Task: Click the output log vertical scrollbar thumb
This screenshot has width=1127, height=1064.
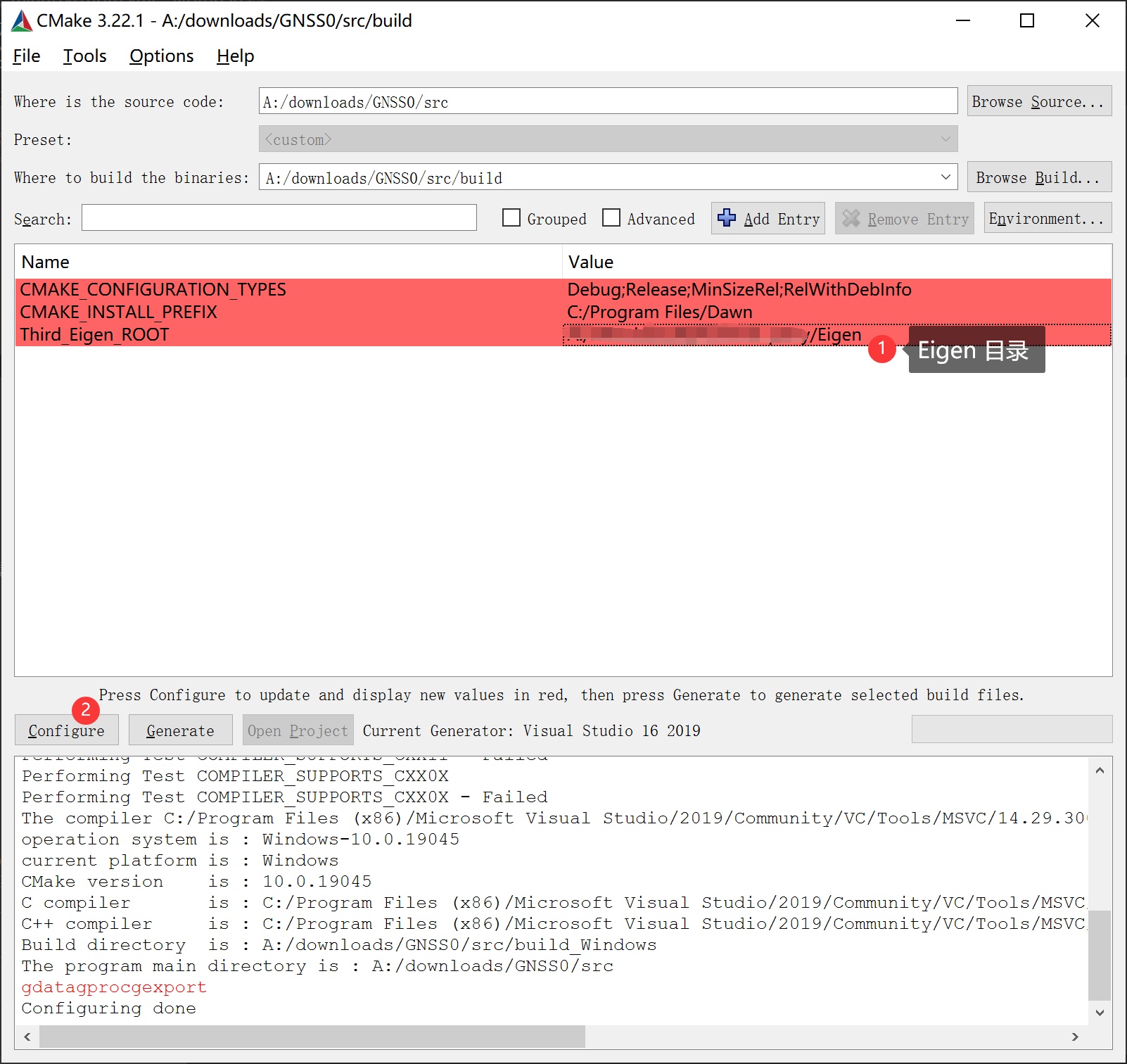Action: (x=1099, y=955)
